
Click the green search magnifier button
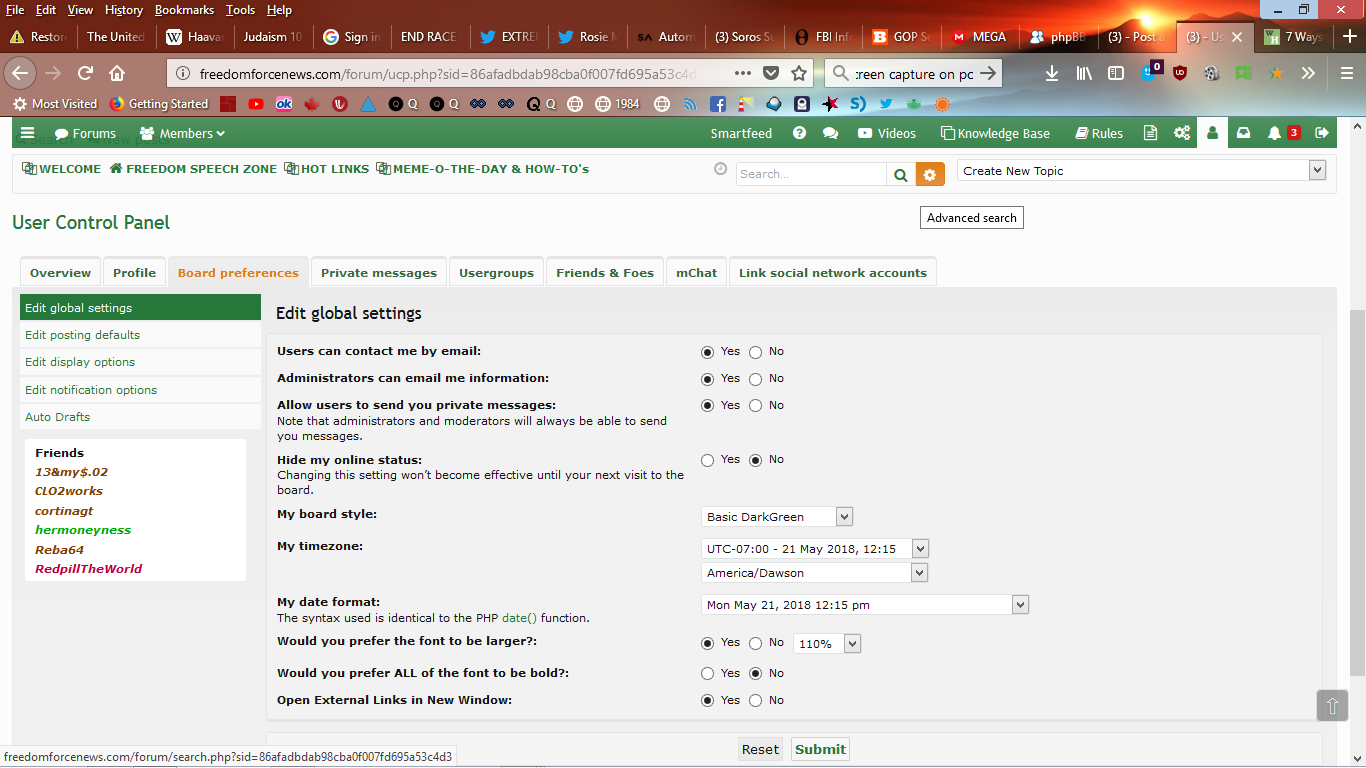click(x=900, y=174)
